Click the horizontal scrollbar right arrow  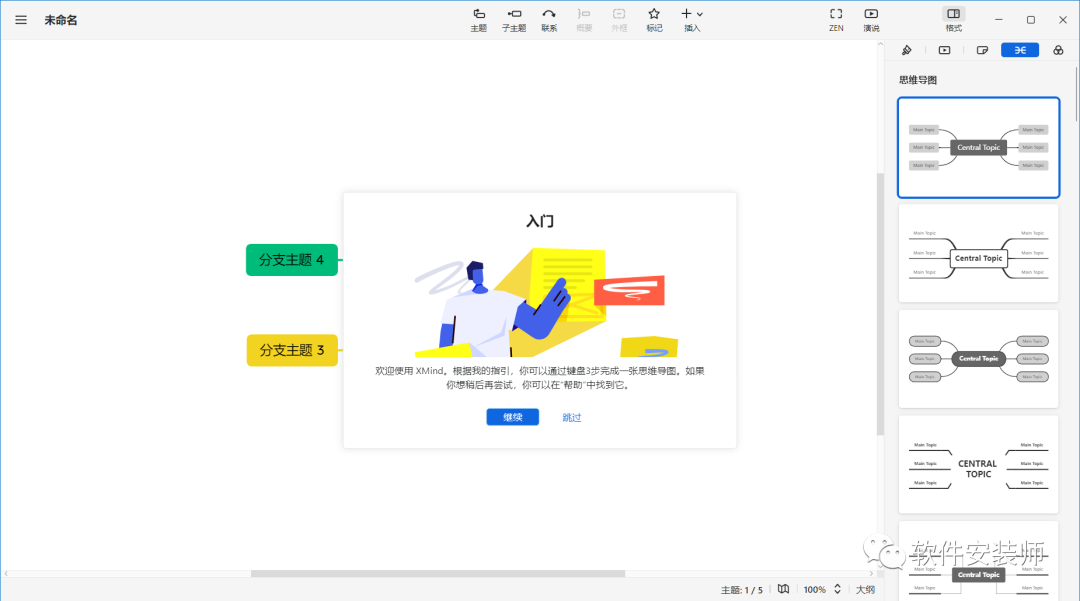[x=871, y=573]
